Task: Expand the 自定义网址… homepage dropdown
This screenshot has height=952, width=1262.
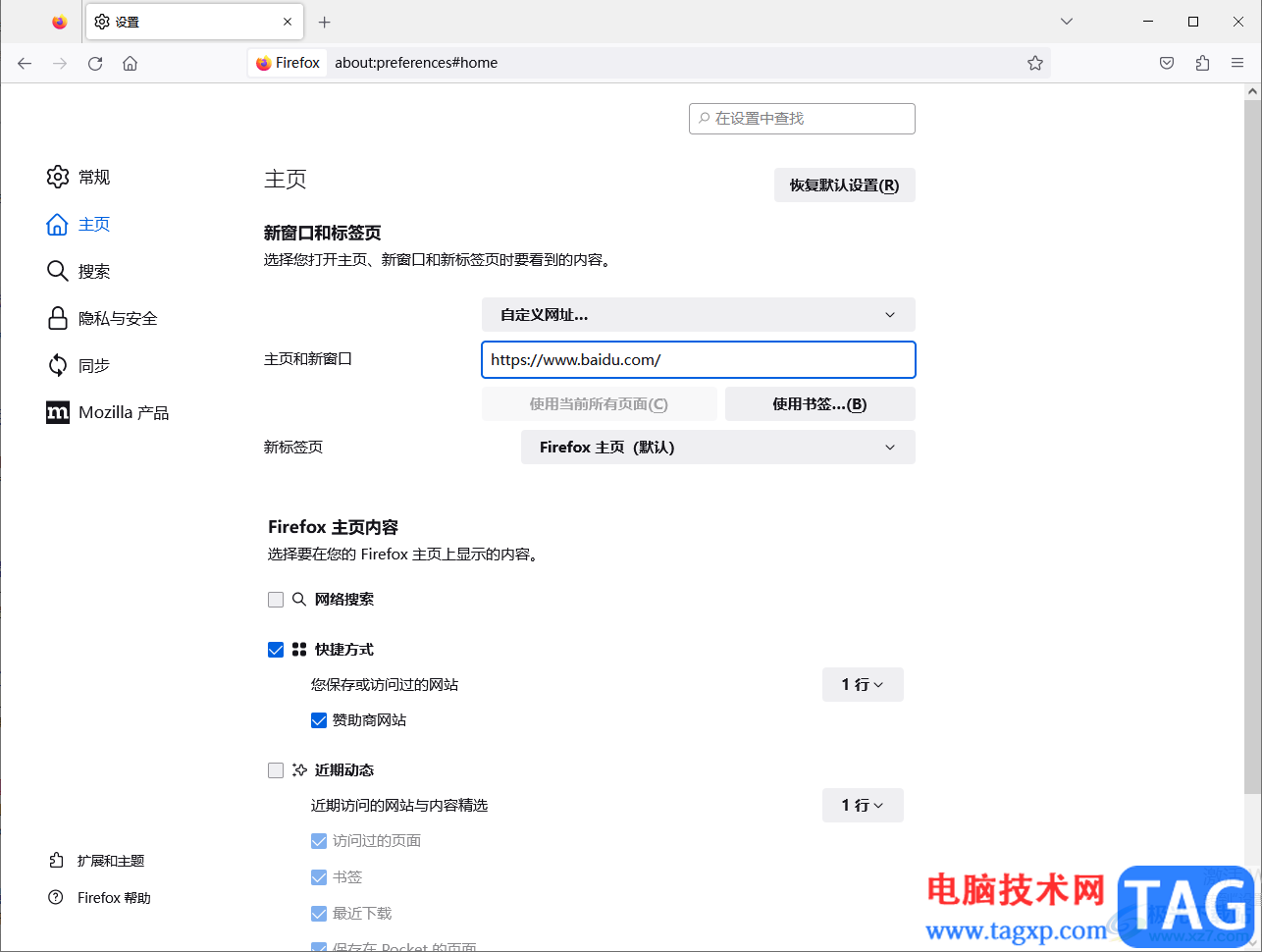Action: pyautogui.click(x=699, y=315)
